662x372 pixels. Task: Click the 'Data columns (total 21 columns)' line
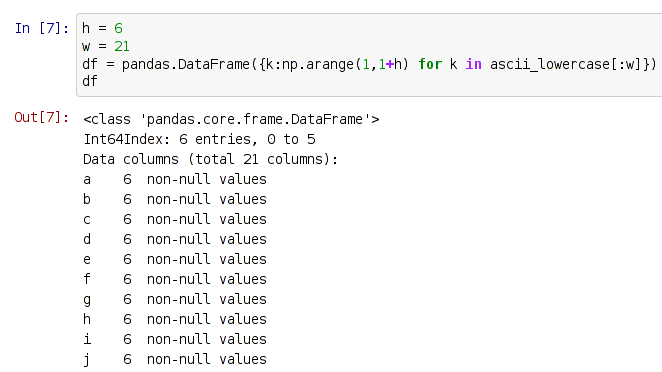coord(211,159)
